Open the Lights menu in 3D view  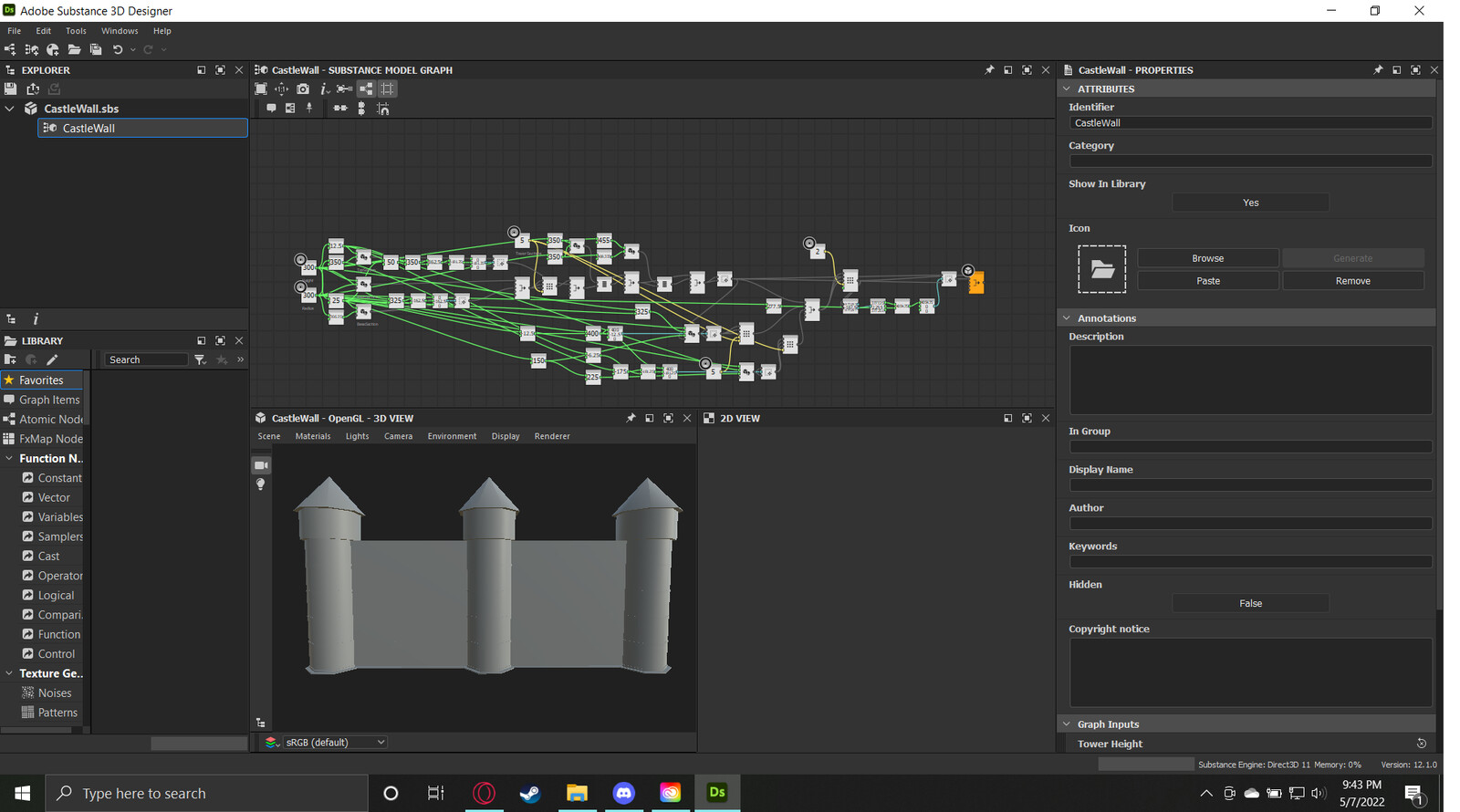coord(358,436)
